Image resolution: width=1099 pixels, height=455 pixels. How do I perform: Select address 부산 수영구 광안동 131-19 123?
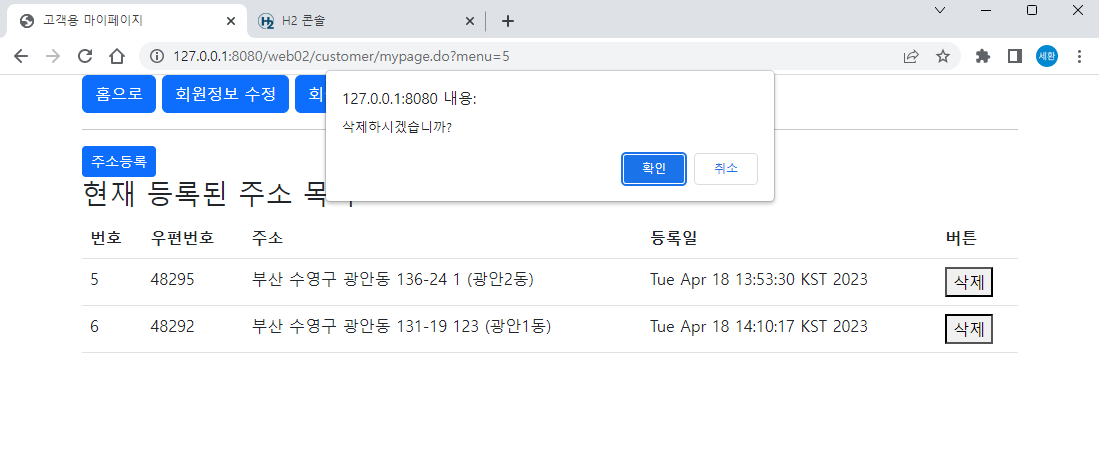tap(401, 326)
